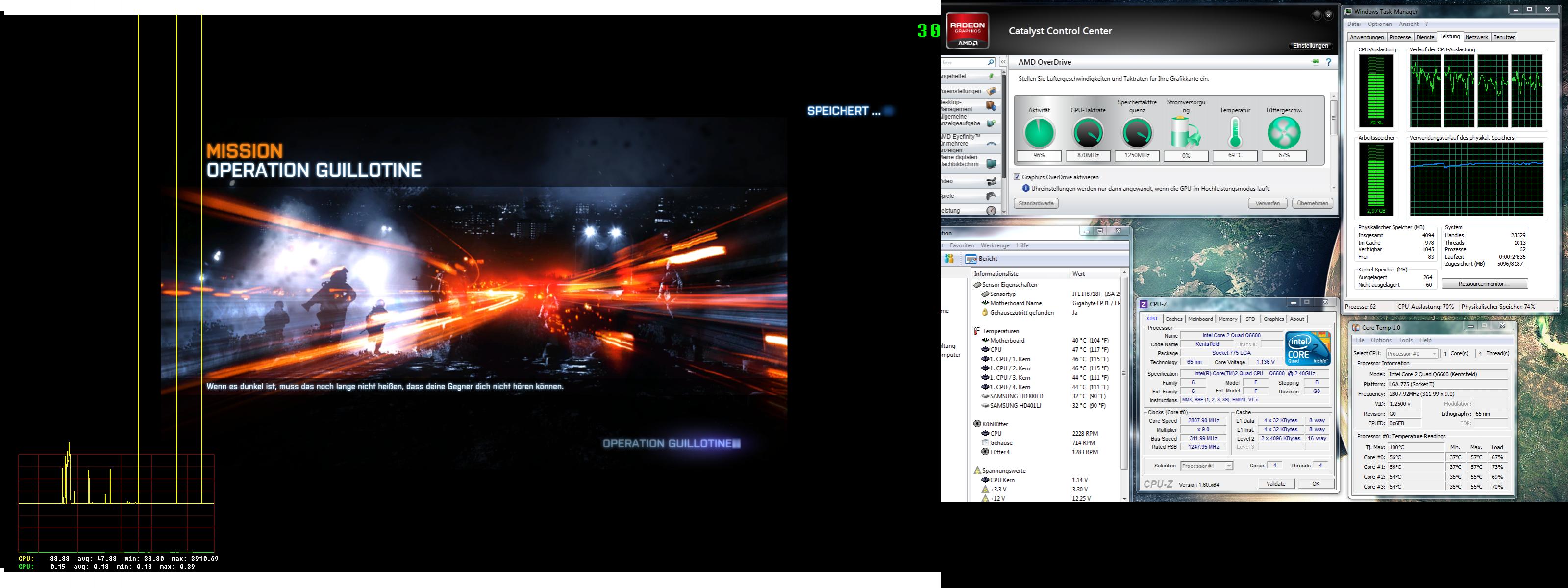1568x588 pixels.
Task: Open the Spiele gamepad icon
Action: click(991, 196)
